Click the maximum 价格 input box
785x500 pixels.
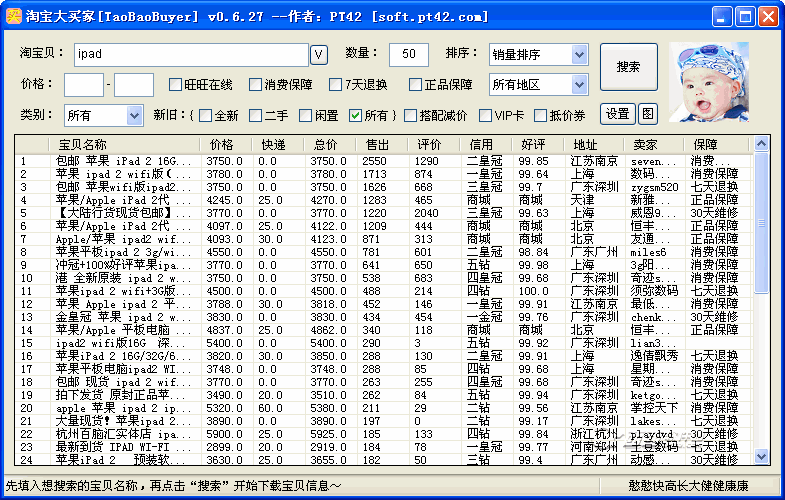coord(134,85)
